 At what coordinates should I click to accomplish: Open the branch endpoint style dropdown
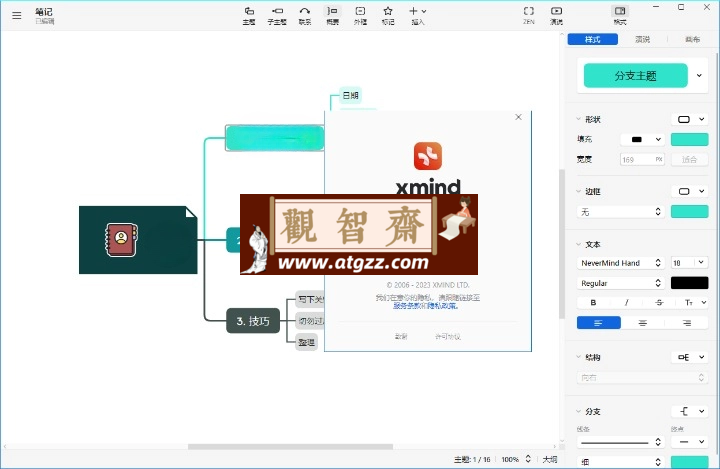[689, 442]
